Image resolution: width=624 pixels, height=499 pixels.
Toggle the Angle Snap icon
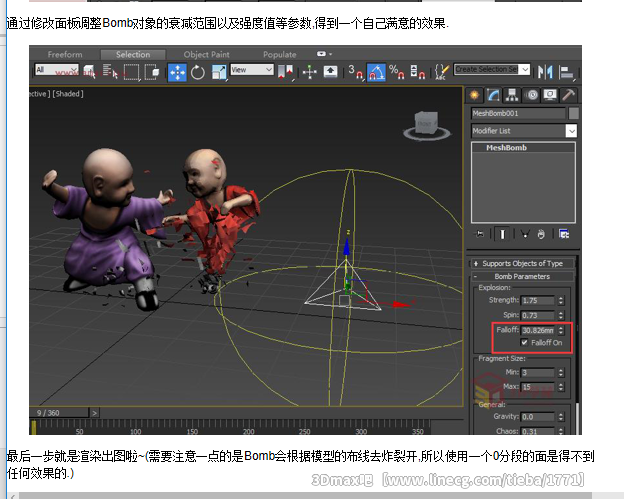pyautogui.click(x=376, y=72)
